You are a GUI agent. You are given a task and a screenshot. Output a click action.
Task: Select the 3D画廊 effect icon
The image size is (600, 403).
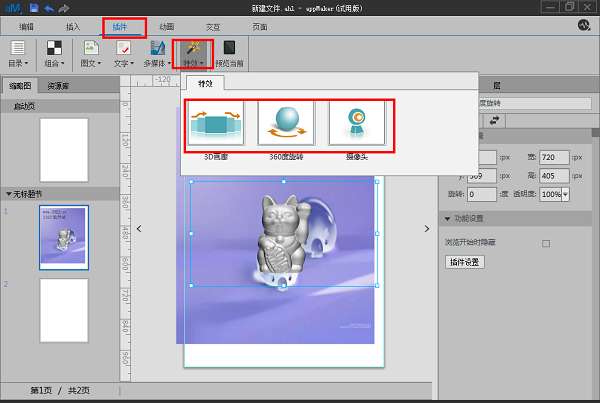click(x=217, y=121)
